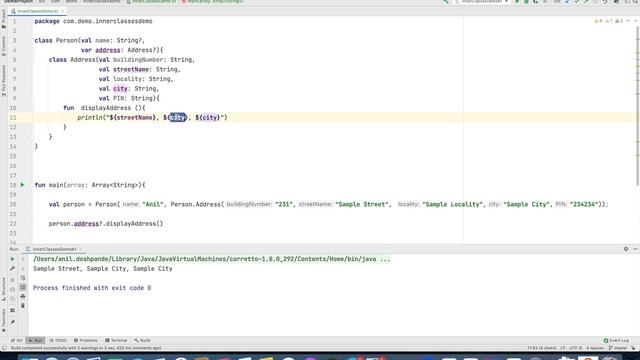Click the git branch master in status bar
The width and height of the screenshot is (640, 360).
point(619,348)
